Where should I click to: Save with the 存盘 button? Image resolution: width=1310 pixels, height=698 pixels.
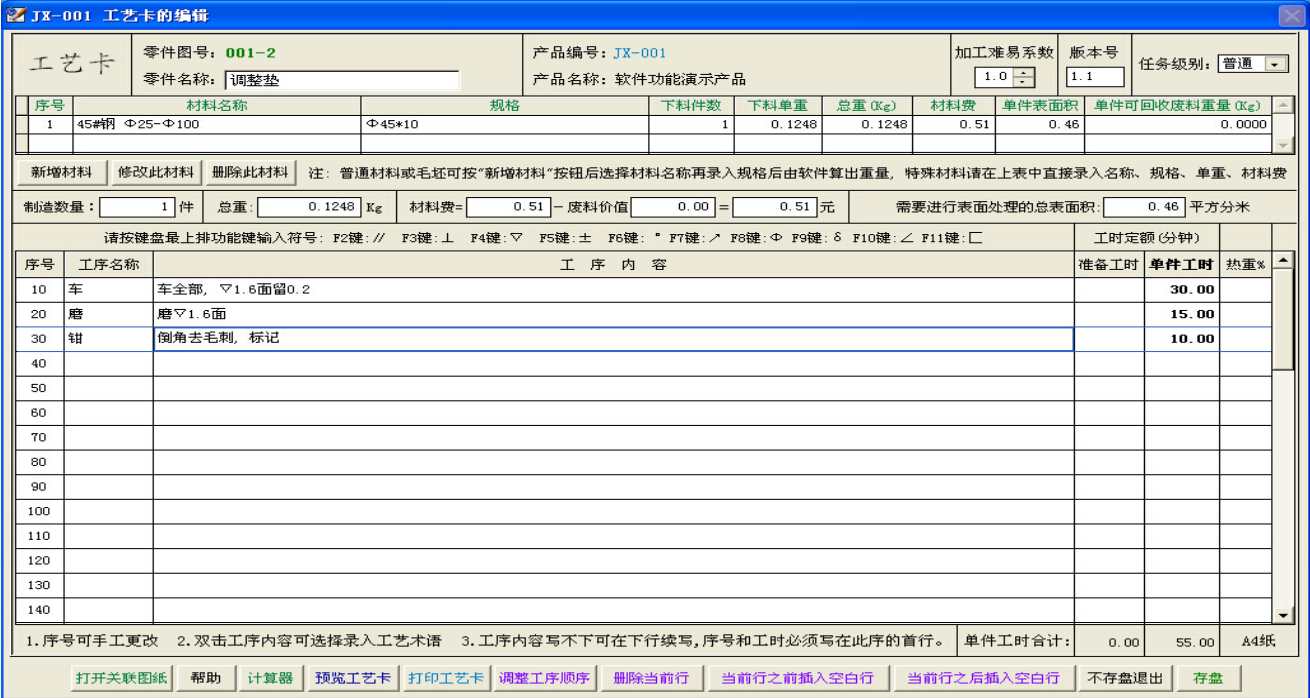tap(1208, 678)
